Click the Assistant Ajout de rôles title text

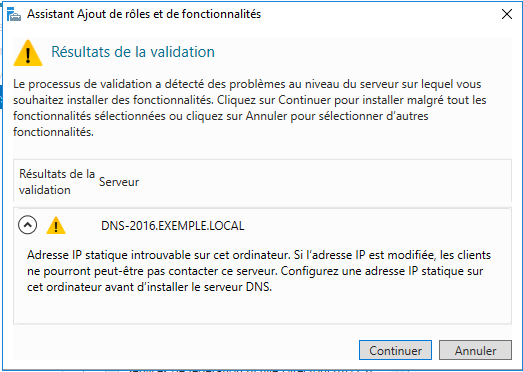(144, 14)
